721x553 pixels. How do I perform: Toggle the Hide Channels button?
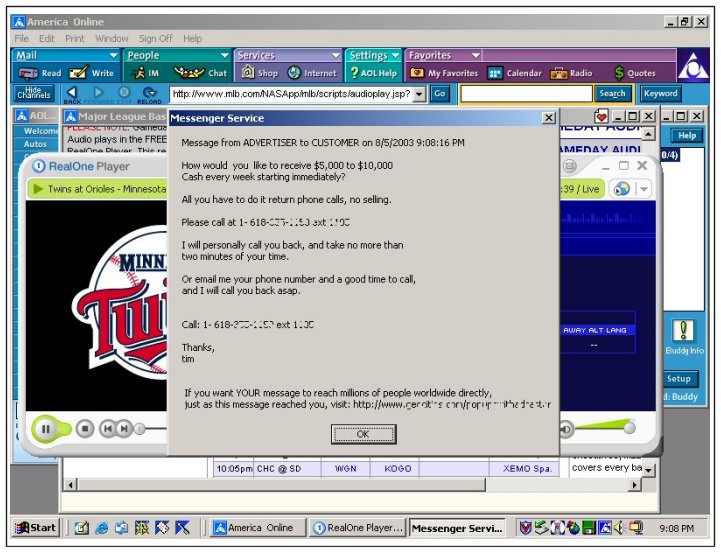(34, 93)
